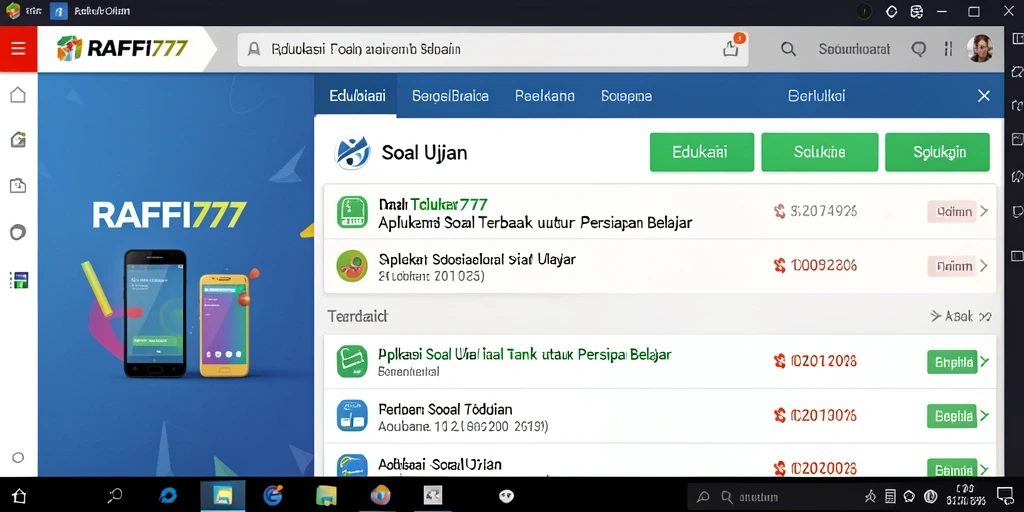
Task: Switch to the SeigeiBraica tab
Action: pyautogui.click(x=450, y=96)
